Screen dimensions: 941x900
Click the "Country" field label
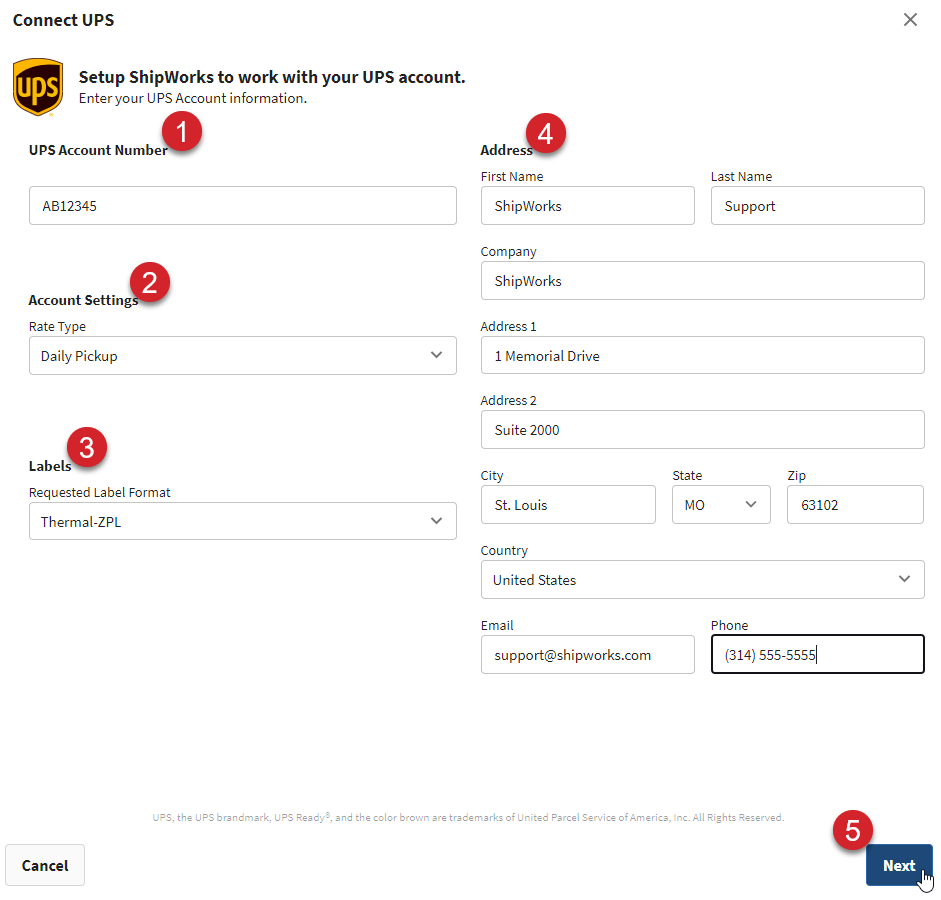(504, 551)
